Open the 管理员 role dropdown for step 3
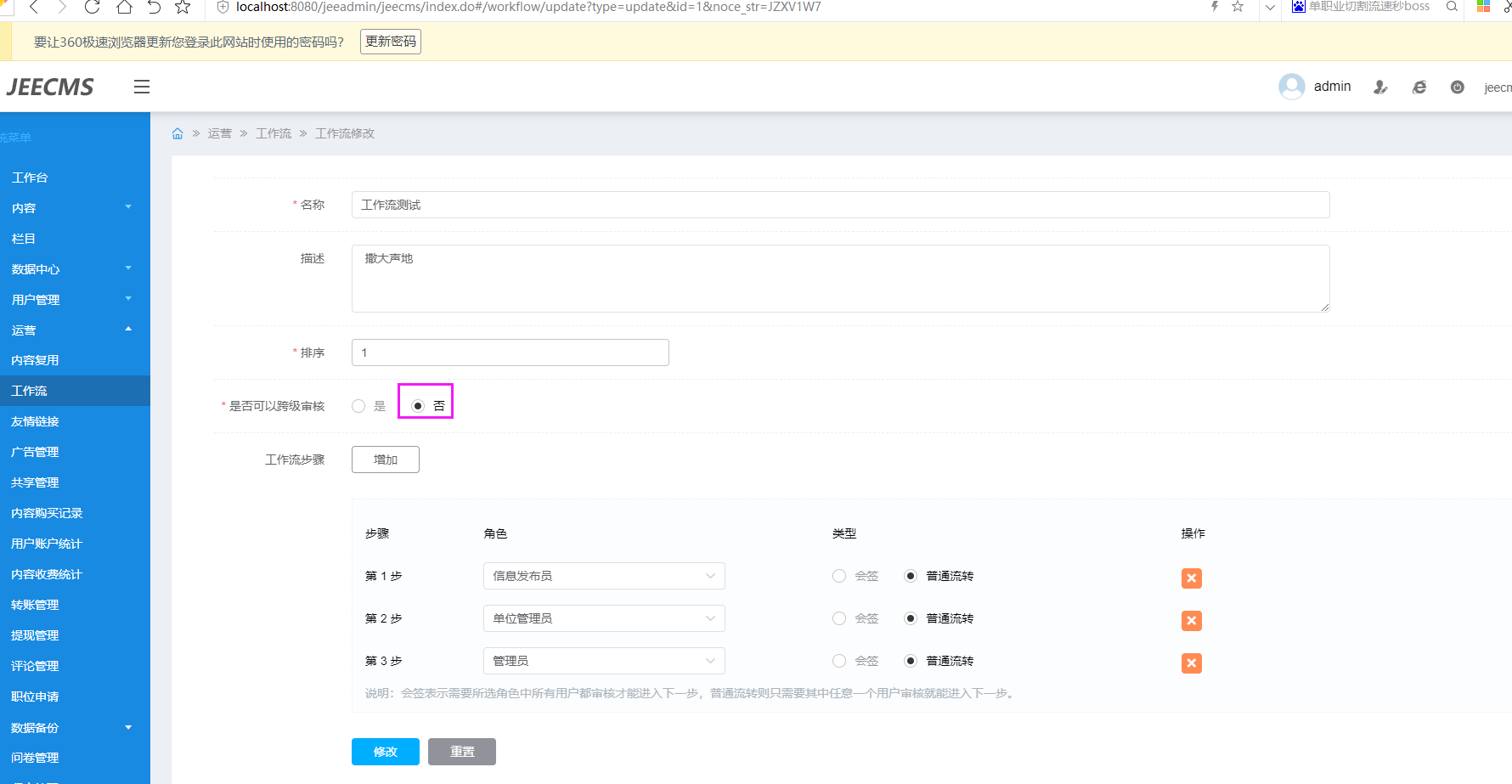The height and width of the screenshot is (784, 1512). 604,661
